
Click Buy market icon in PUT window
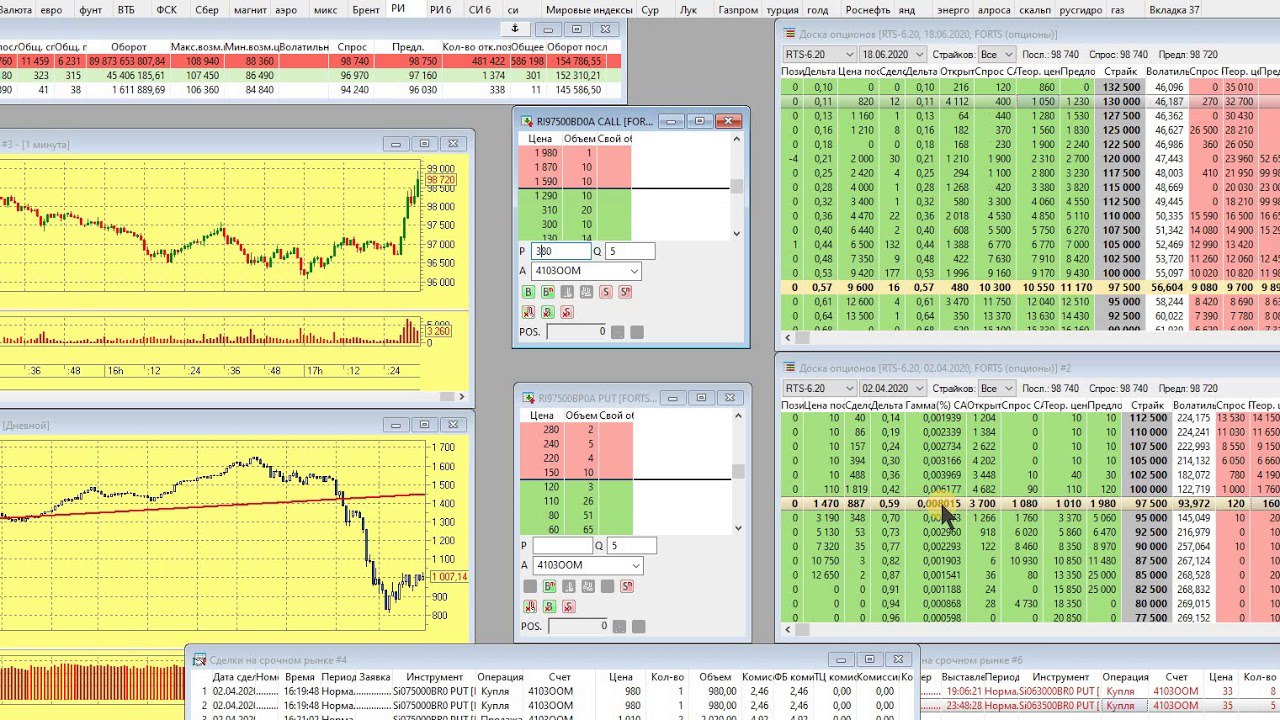549,586
